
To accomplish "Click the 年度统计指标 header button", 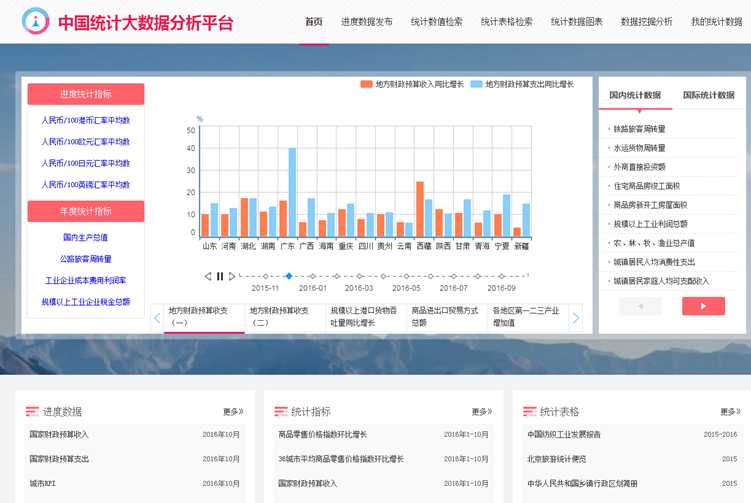I will [x=86, y=211].
